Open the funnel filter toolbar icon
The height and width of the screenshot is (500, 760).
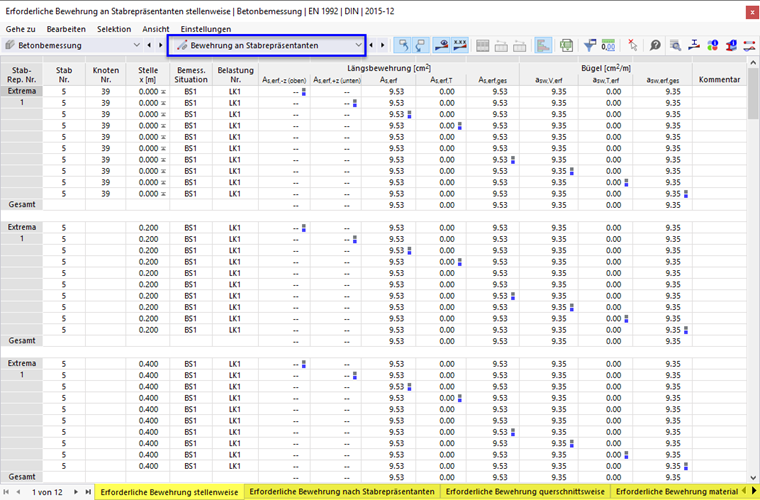coord(589,46)
